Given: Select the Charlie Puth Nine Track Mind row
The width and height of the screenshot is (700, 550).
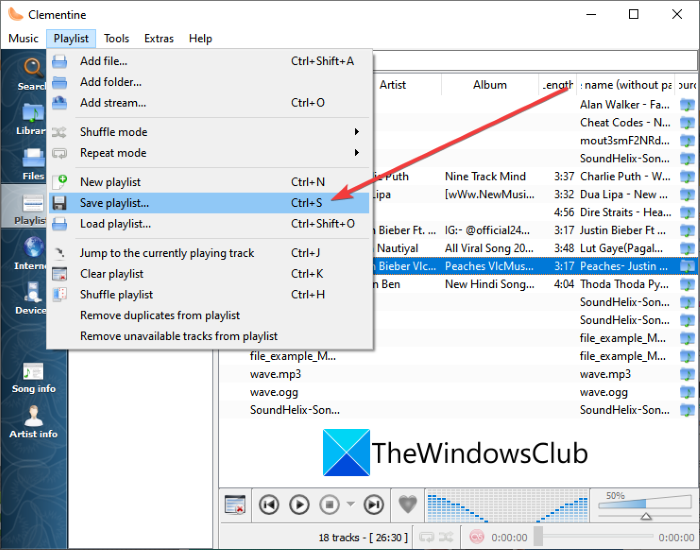Looking at the screenshot, I should tap(534, 176).
